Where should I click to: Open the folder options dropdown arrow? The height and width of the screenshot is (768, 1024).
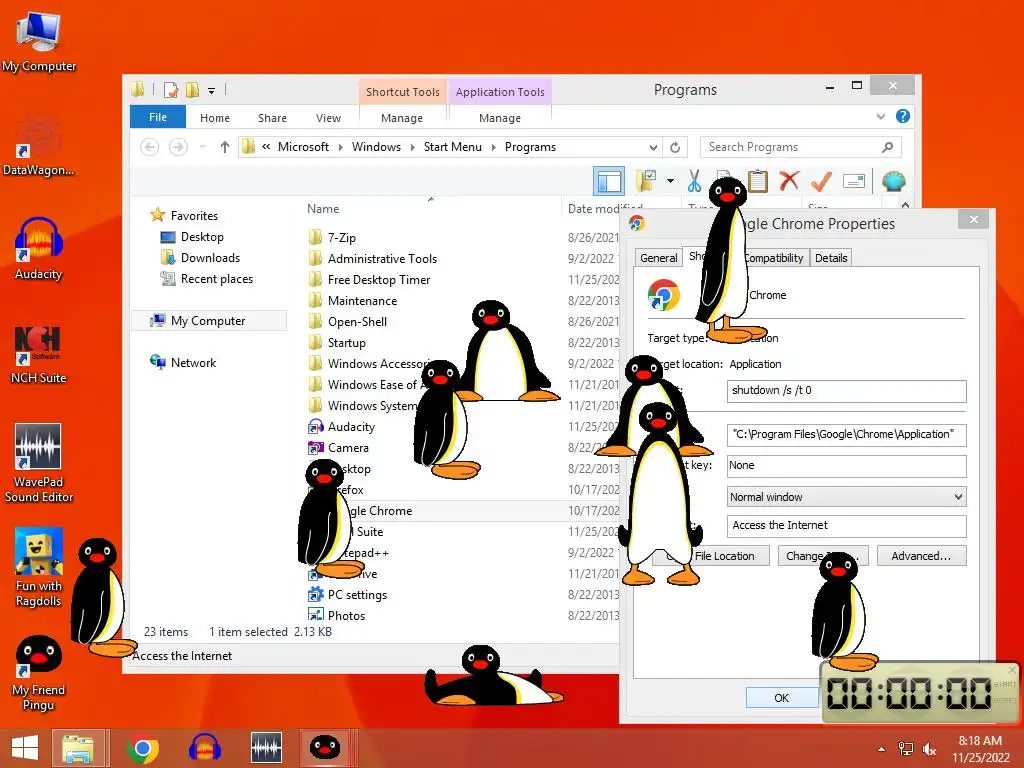tap(670, 181)
